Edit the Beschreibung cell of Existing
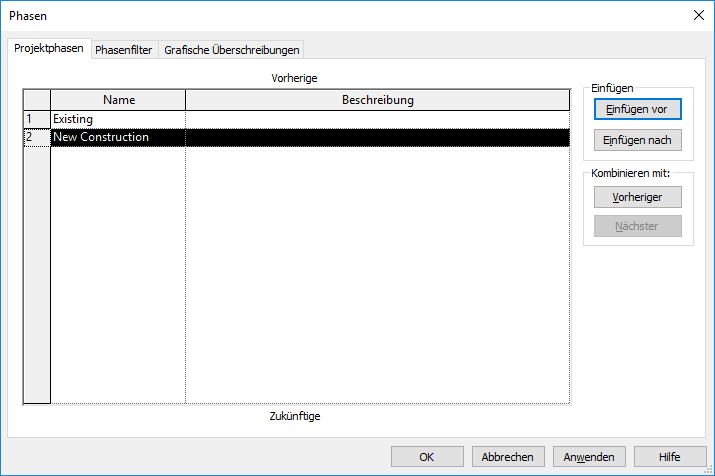The image size is (715, 476). click(x=378, y=119)
